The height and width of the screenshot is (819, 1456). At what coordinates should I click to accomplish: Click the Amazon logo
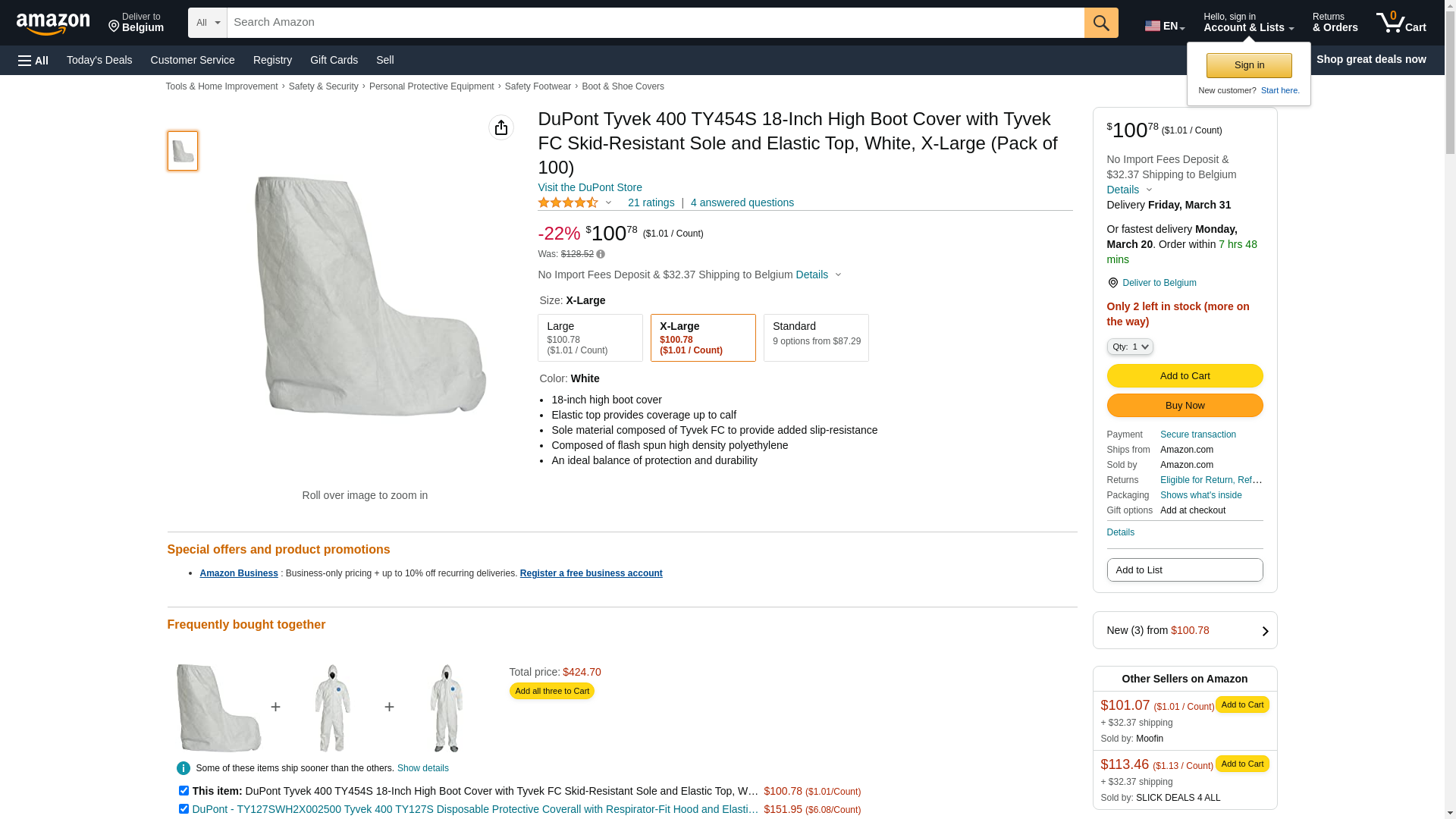[53, 24]
